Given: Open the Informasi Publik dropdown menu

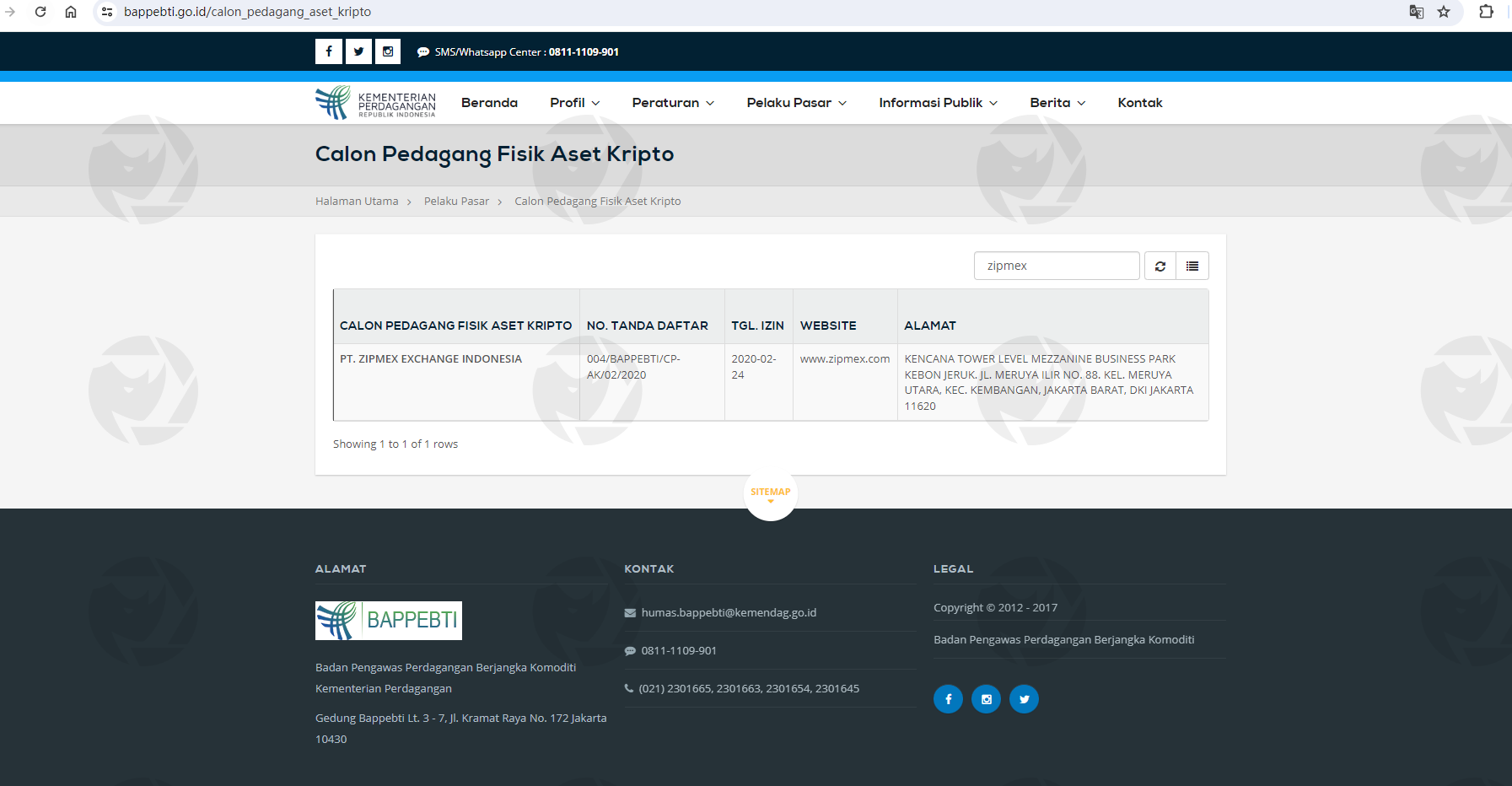Looking at the screenshot, I should click(x=938, y=103).
